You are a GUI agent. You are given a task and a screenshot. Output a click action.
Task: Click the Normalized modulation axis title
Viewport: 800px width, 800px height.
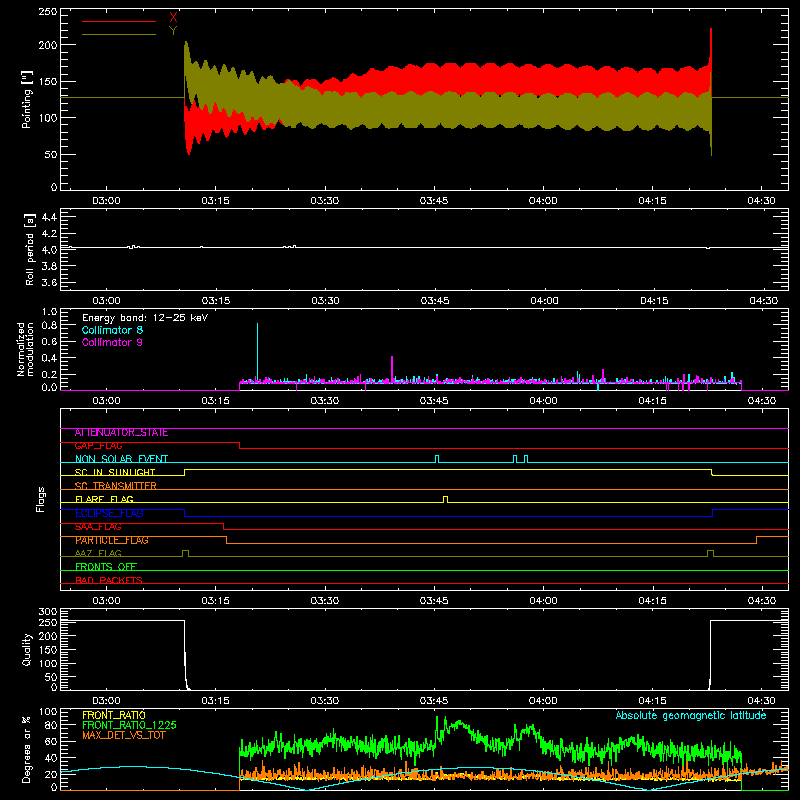pos(25,349)
